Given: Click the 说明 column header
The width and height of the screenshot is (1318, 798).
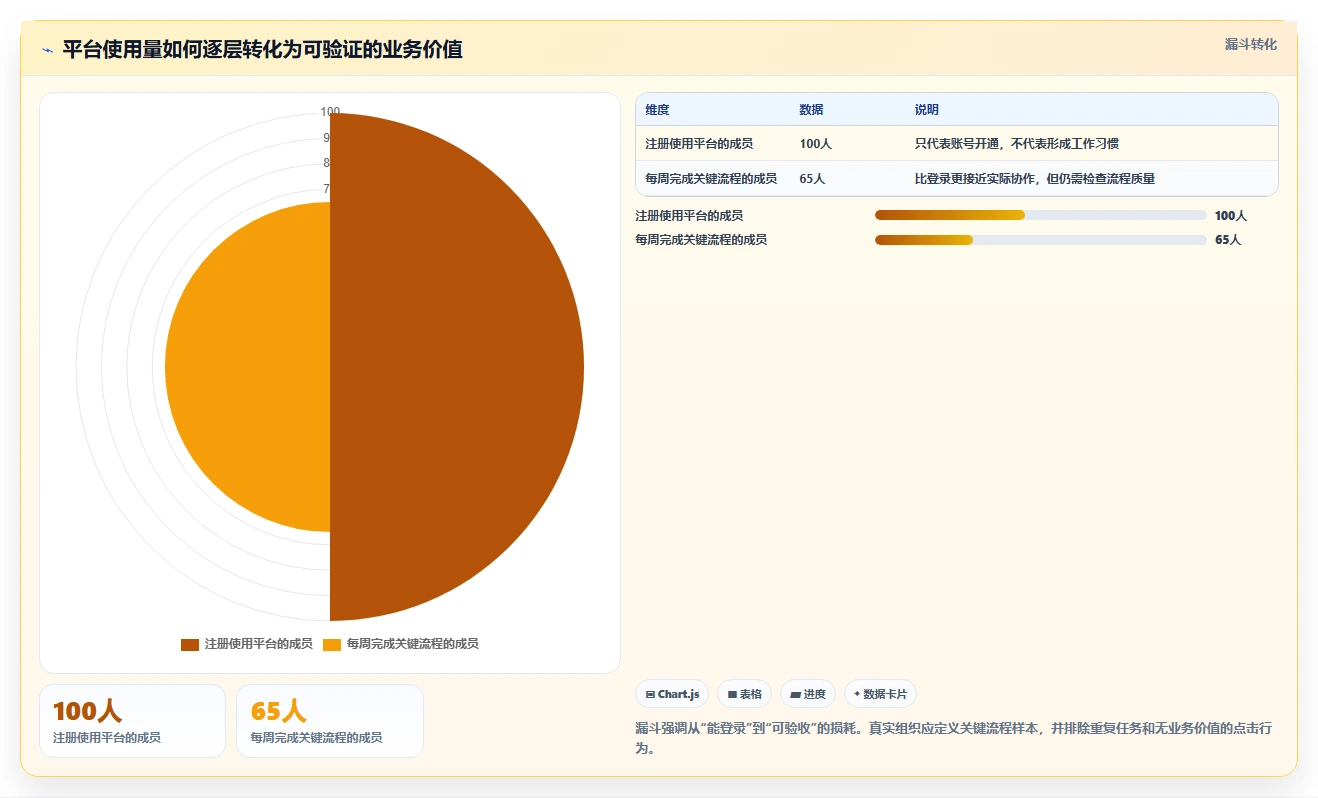Looking at the screenshot, I should (x=927, y=110).
